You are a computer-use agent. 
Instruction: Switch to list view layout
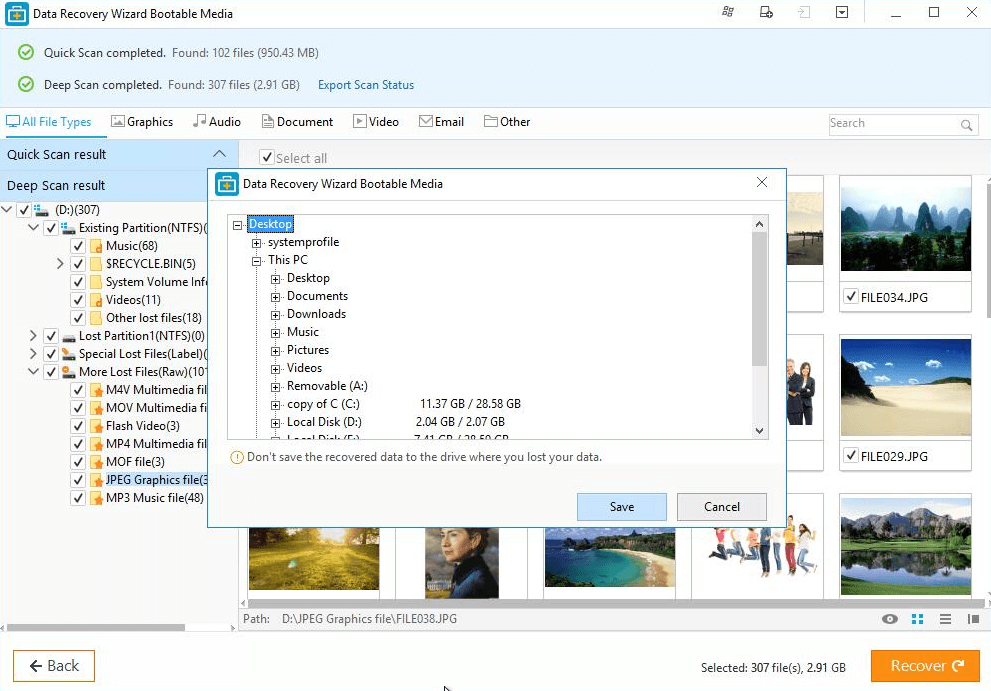coord(945,620)
